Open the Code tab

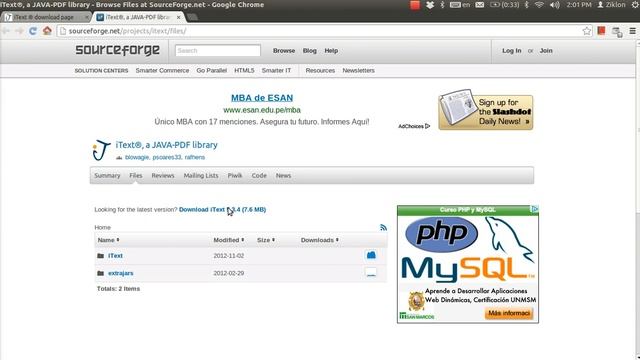(x=259, y=176)
